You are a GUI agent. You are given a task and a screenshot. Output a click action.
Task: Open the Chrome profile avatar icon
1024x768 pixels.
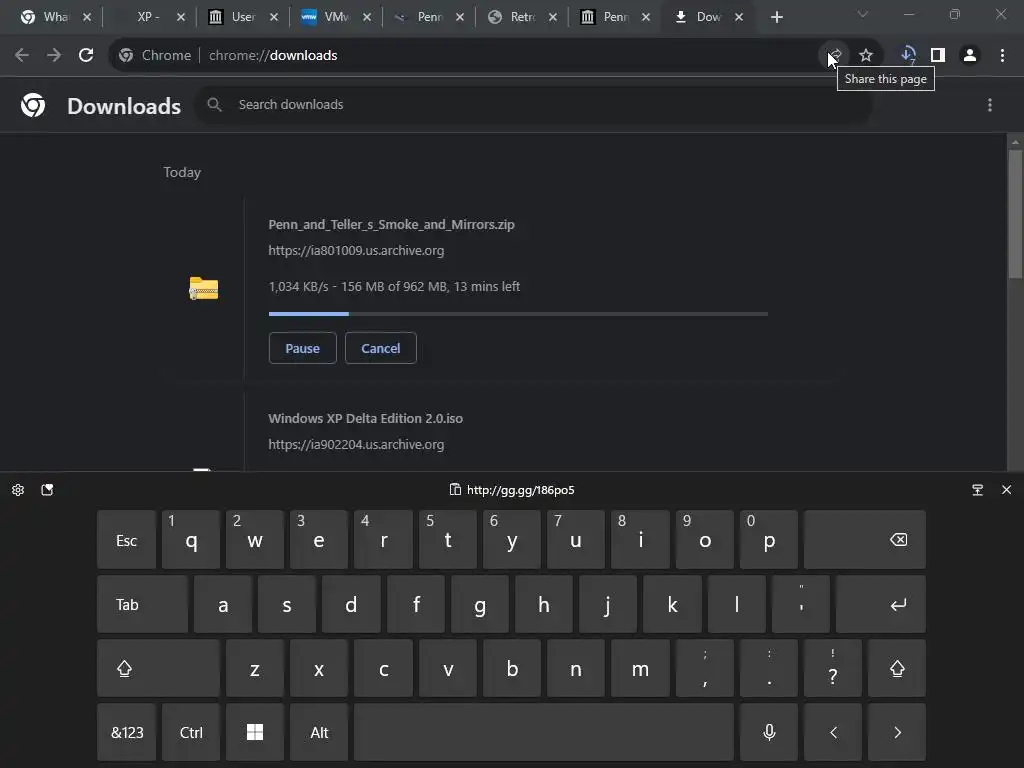point(970,56)
